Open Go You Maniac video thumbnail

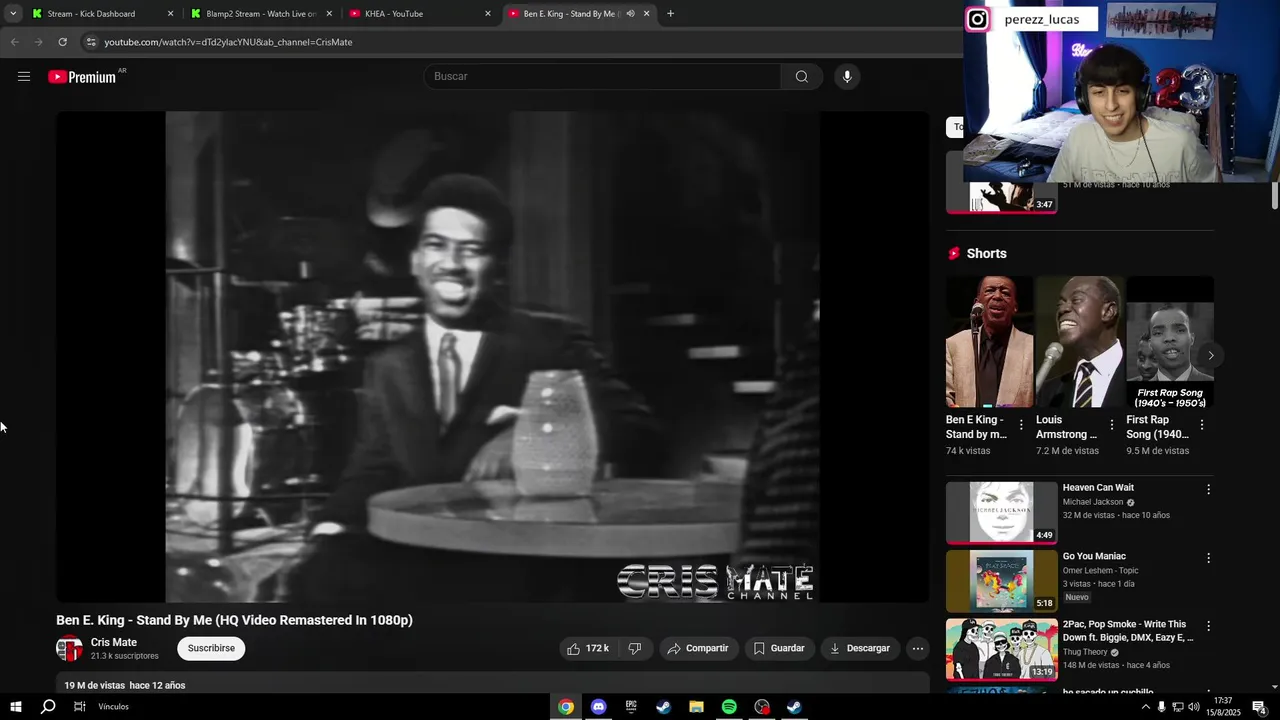[1002, 581]
